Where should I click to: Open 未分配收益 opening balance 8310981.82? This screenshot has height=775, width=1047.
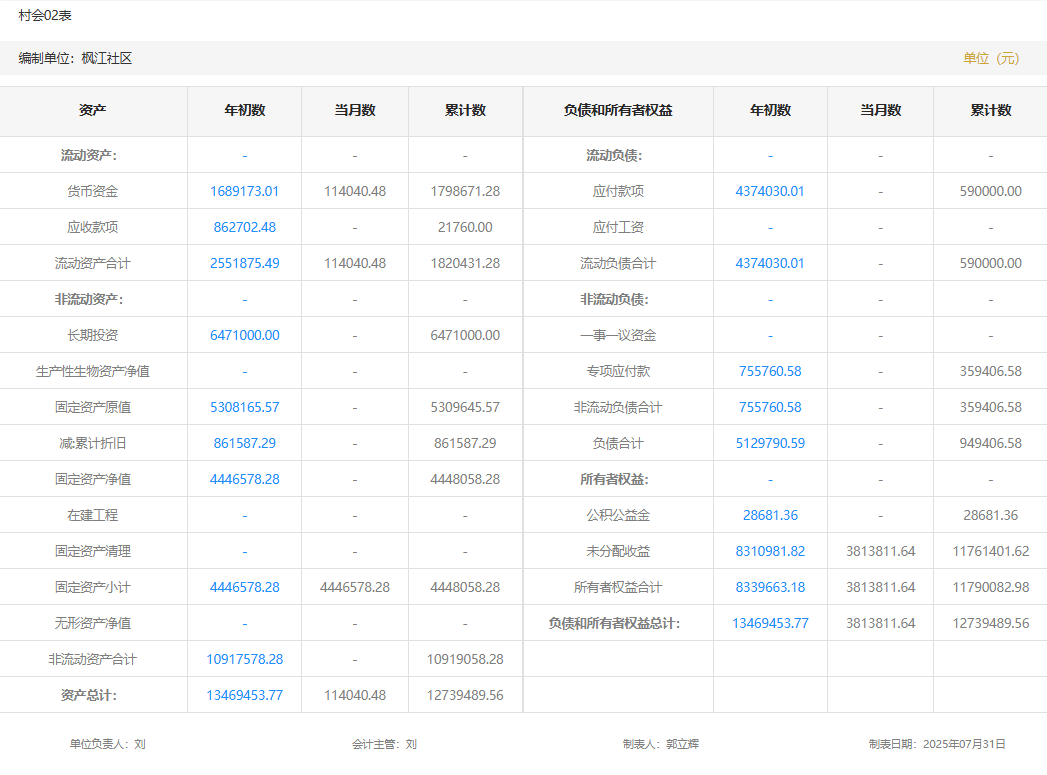coord(770,551)
